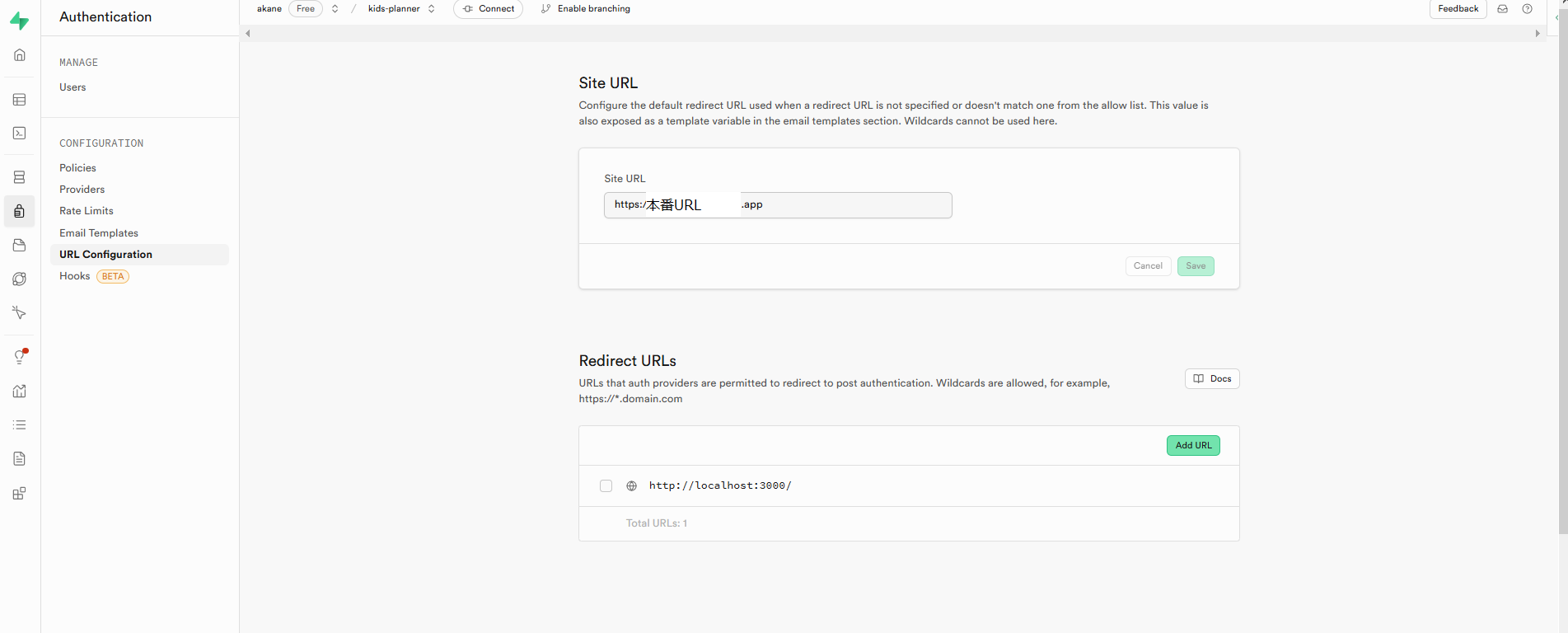Viewport: 1568px width, 633px height.
Task: Open the Home icon in sidebar
Action: click(x=20, y=55)
